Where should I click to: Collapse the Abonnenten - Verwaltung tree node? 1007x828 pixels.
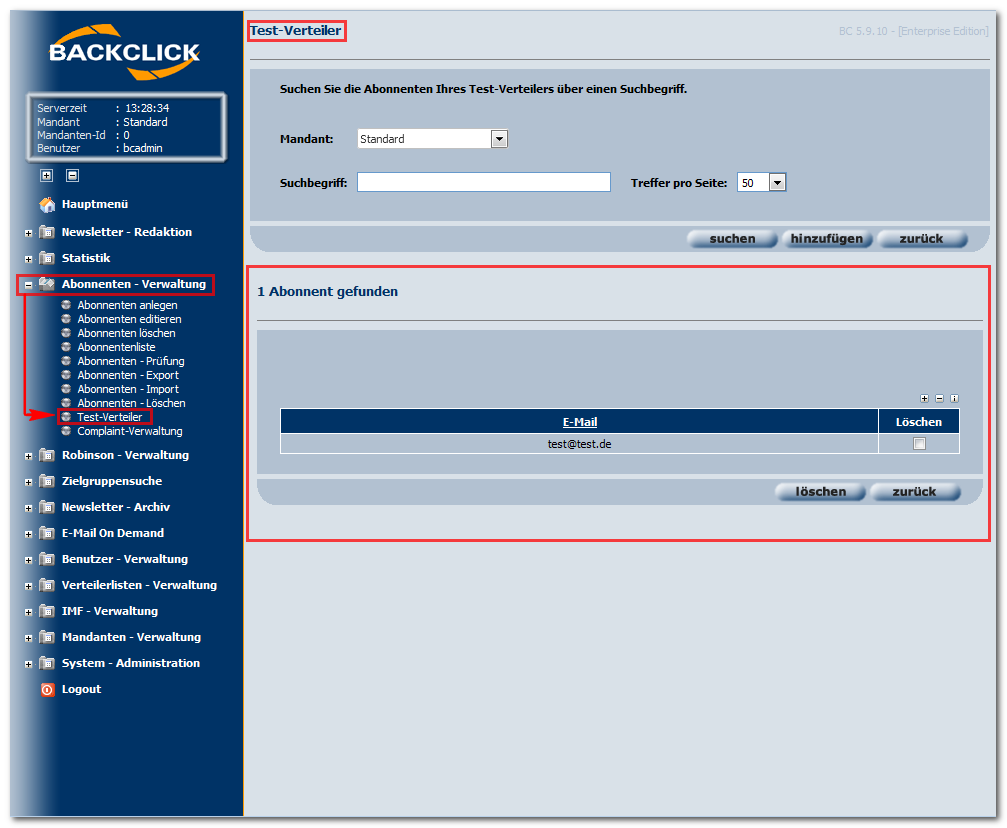click(x=28, y=285)
